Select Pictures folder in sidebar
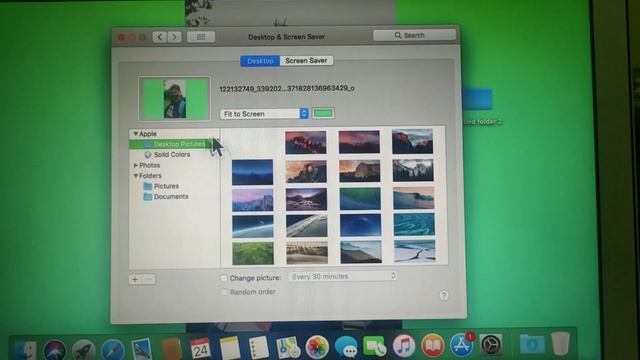The image size is (640, 360). [166, 186]
